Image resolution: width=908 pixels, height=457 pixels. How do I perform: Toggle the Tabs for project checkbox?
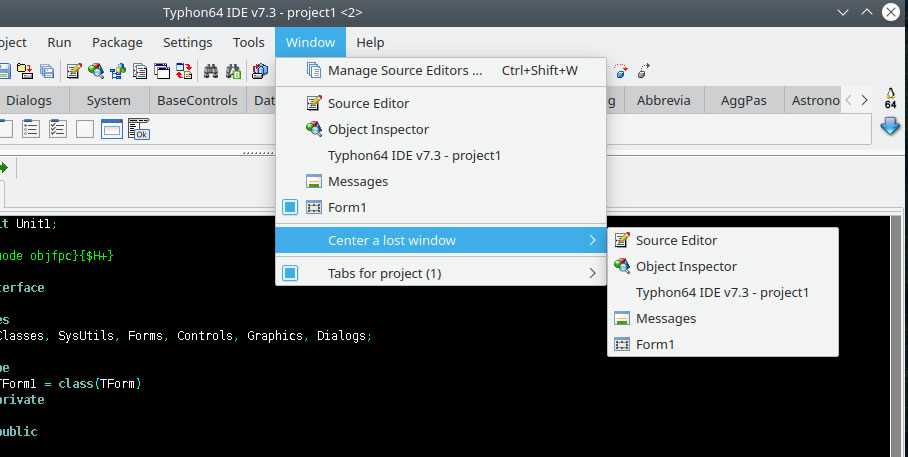(290, 273)
